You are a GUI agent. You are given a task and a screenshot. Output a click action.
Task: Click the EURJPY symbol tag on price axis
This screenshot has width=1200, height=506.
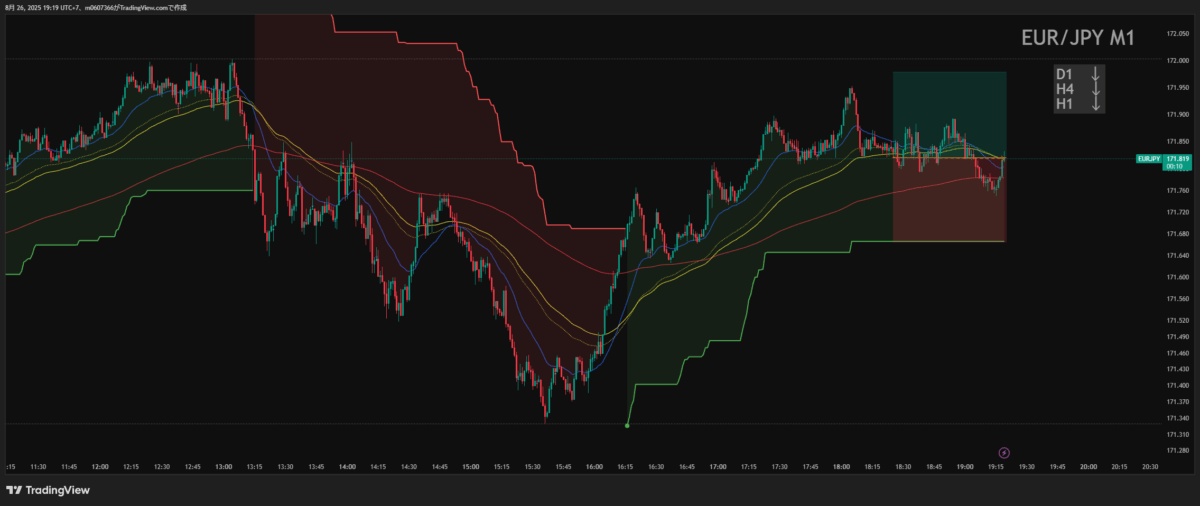(1149, 159)
